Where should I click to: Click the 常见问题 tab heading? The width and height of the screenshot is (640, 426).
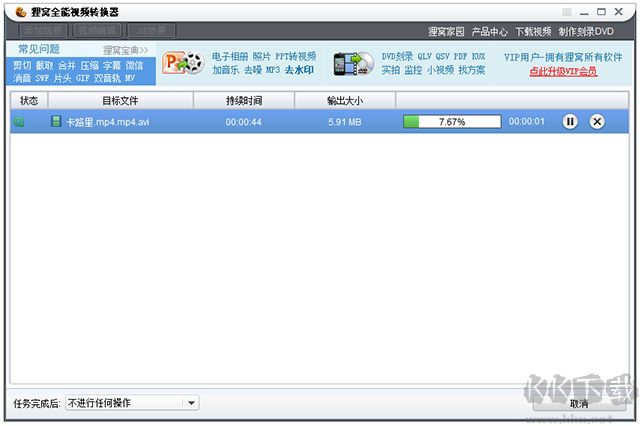pyautogui.click(x=39, y=49)
